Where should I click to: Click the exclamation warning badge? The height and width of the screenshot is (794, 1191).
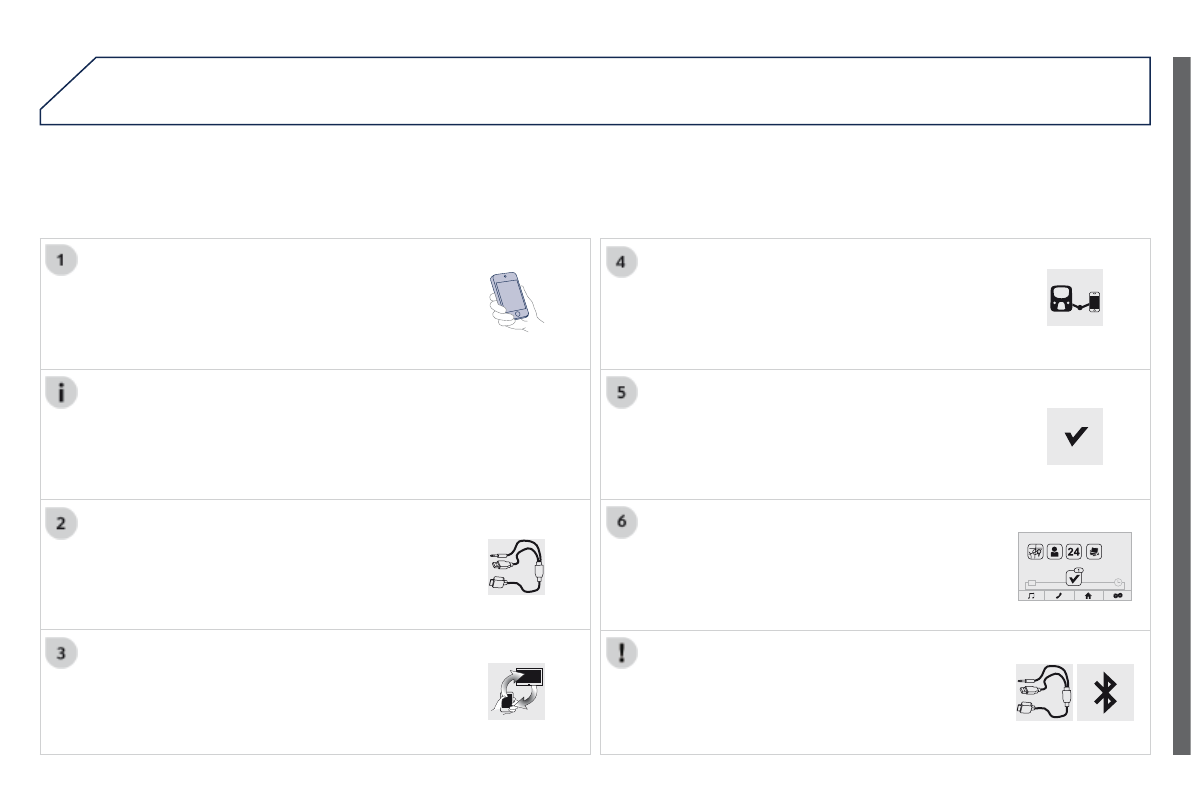click(621, 652)
